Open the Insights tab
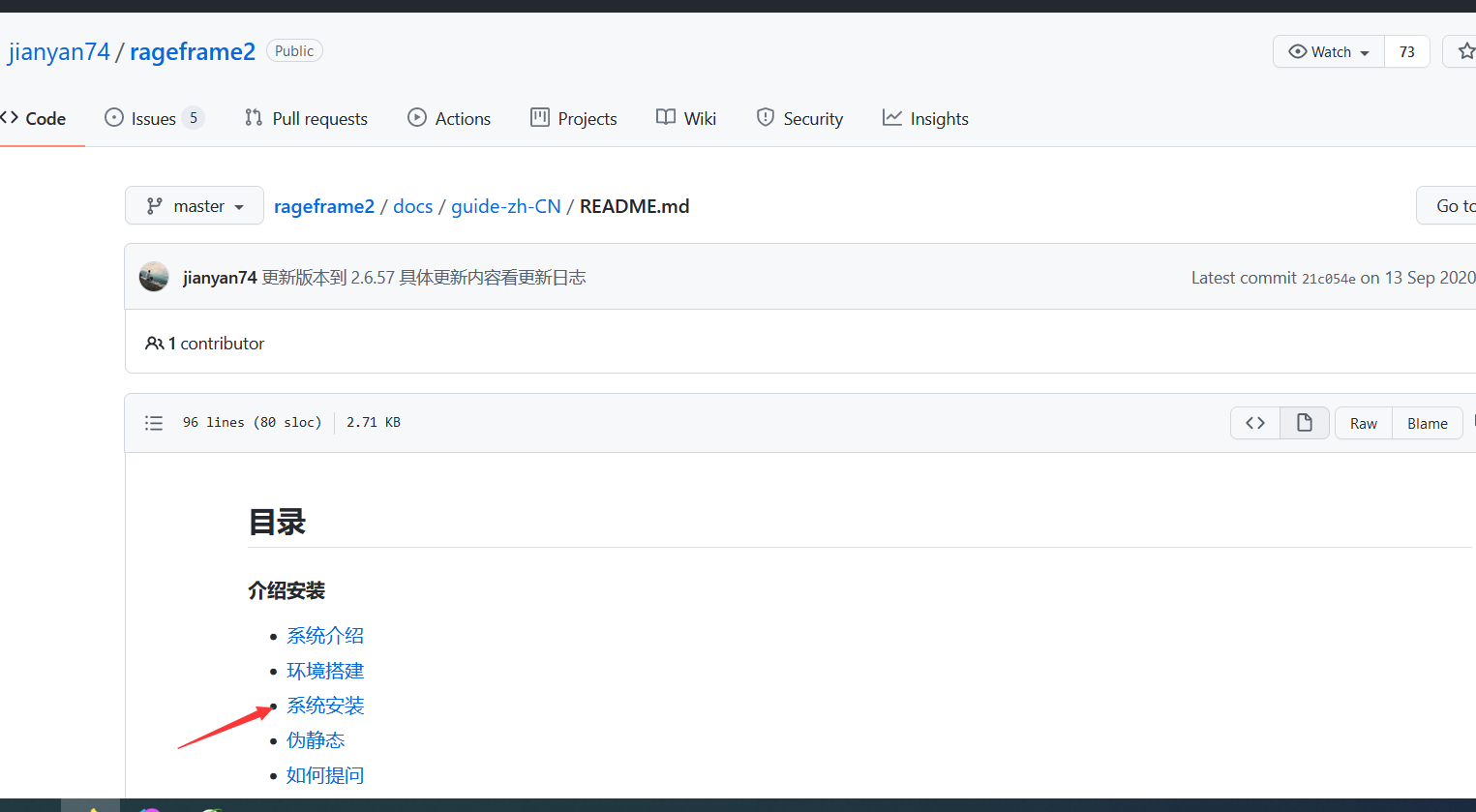Screen dimensions: 1476x812 (925, 118)
